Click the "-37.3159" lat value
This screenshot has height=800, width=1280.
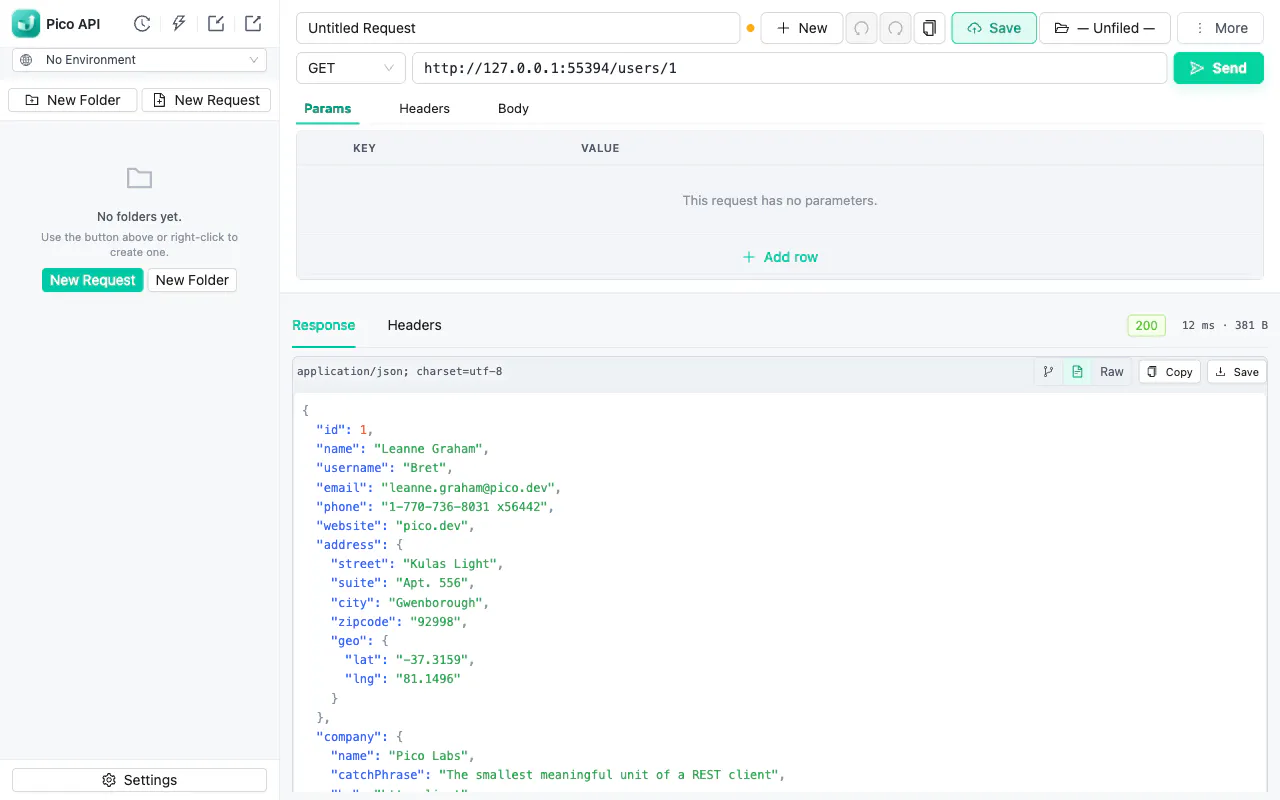pos(432,660)
